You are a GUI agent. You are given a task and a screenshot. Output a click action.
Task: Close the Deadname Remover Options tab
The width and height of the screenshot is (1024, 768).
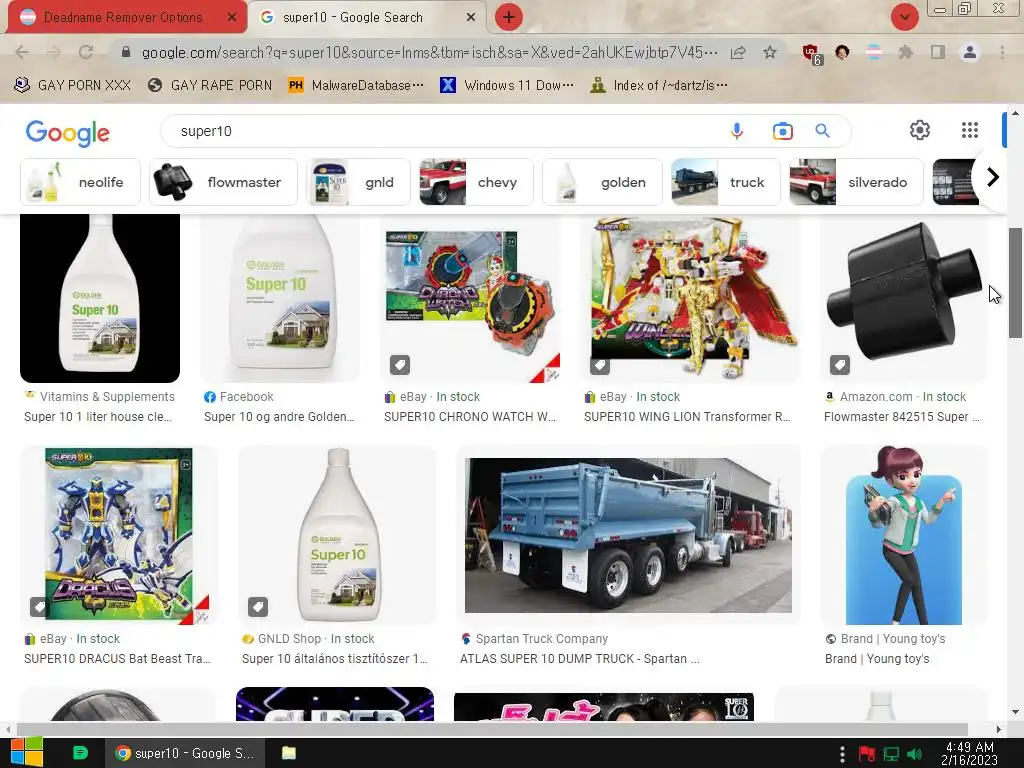[232, 18]
